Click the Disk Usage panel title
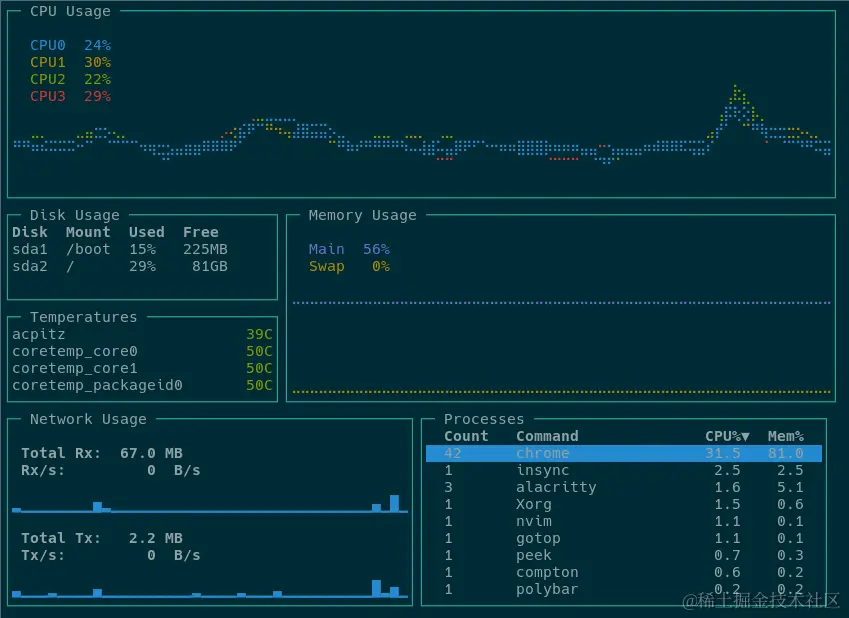 click(x=75, y=215)
